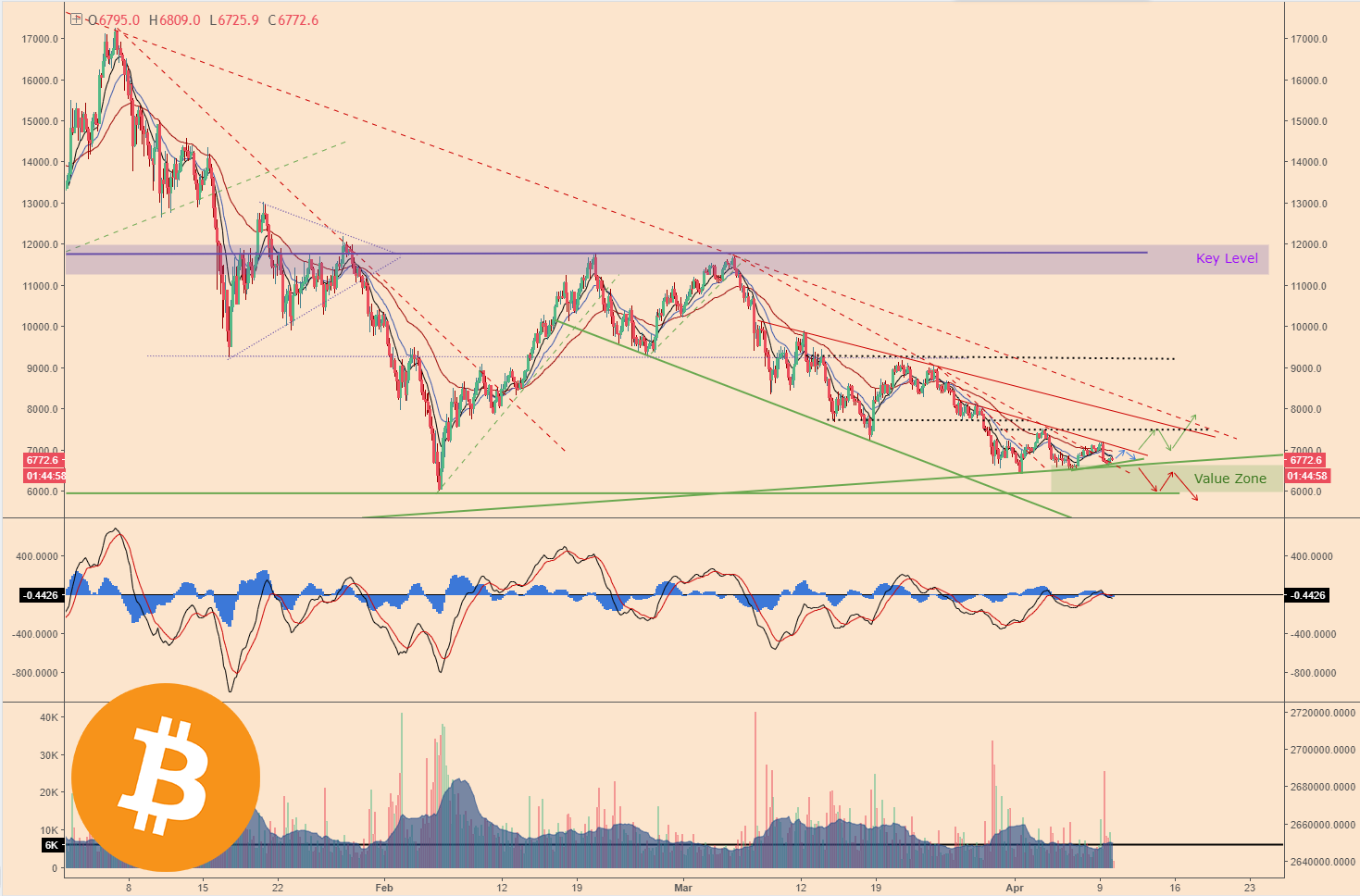Click date 9 on time axis
This screenshot has width=1360, height=896.
[1100, 888]
